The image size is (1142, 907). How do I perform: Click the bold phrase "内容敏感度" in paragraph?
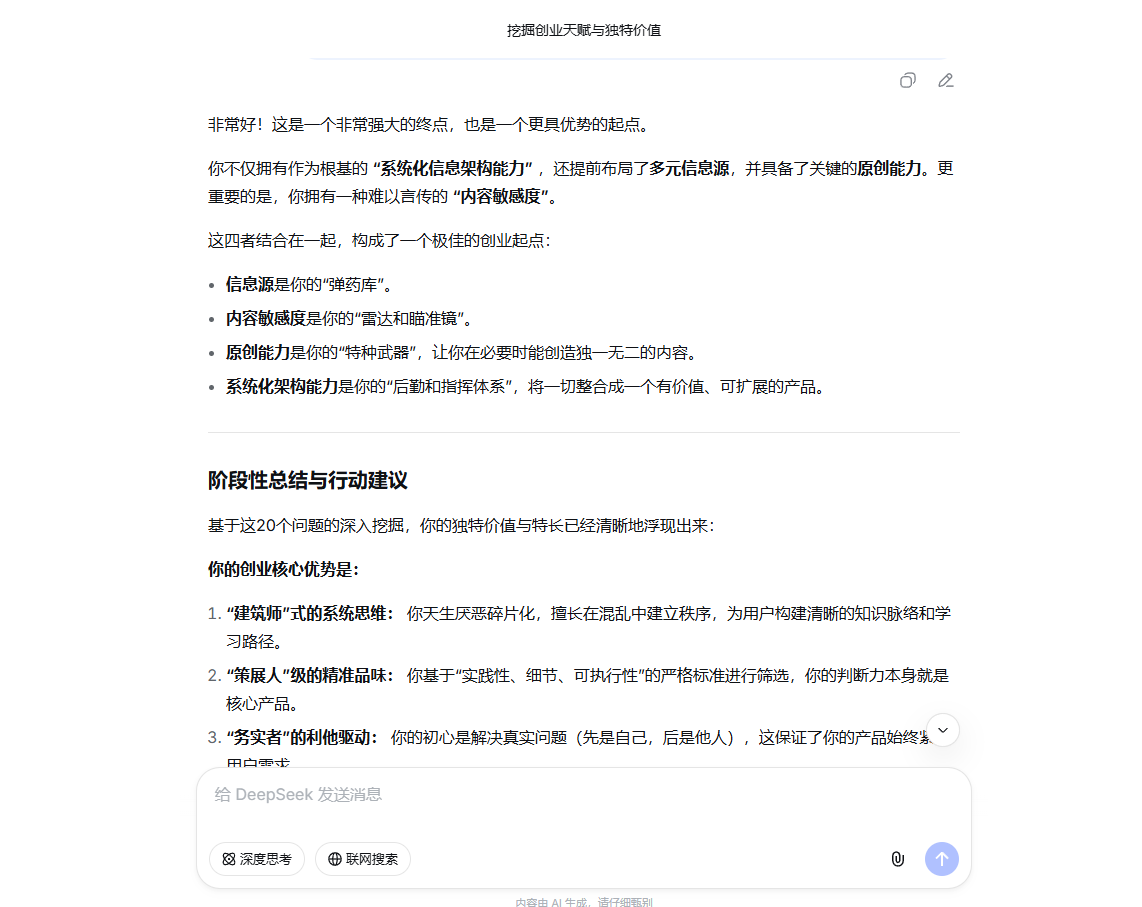[x=500, y=196]
